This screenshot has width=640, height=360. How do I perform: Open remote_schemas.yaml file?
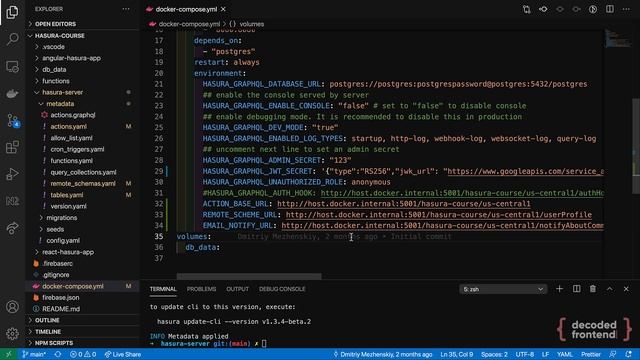(83, 184)
